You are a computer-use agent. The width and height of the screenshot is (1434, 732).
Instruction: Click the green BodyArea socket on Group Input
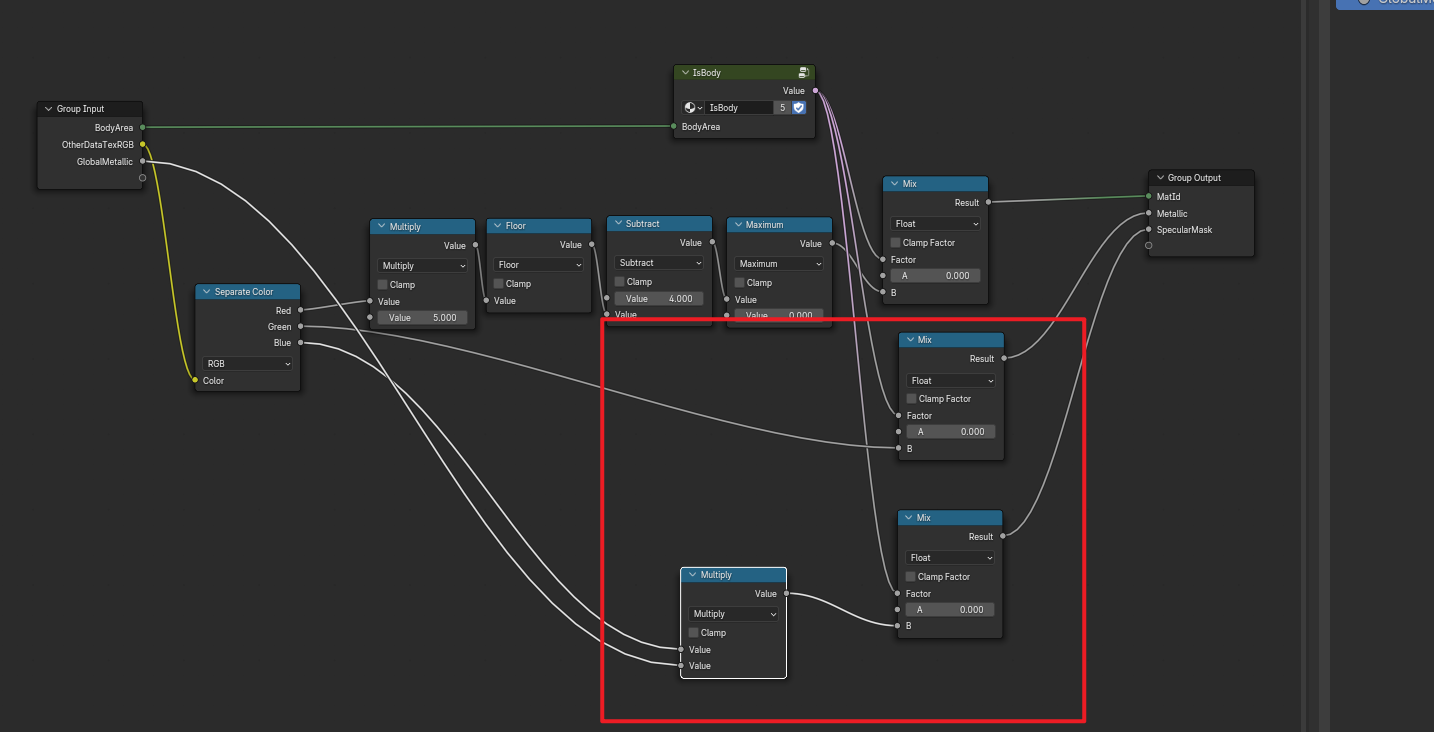coord(143,128)
